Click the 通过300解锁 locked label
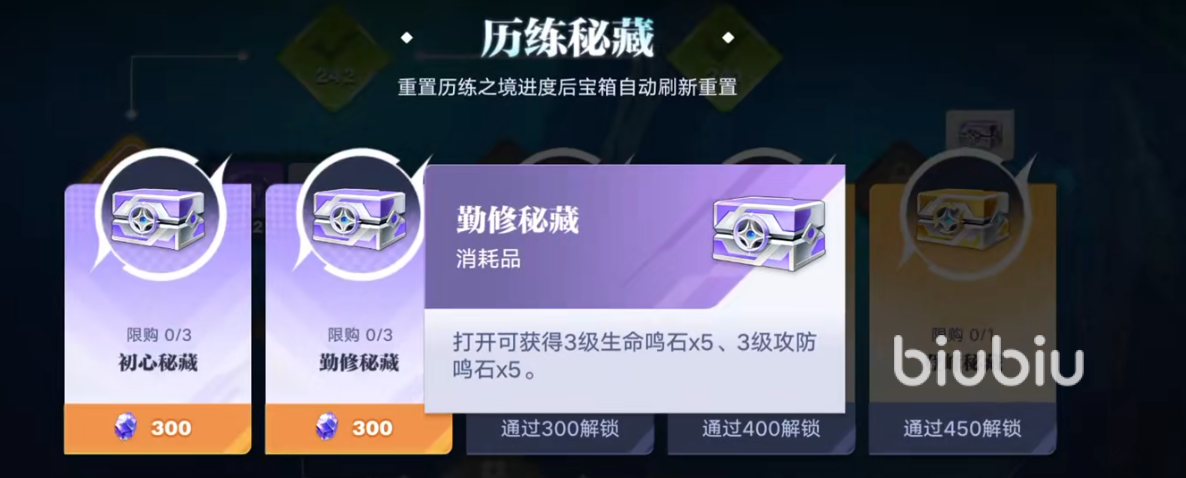Image resolution: width=1186 pixels, height=478 pixels. click(x=560, y=429)
